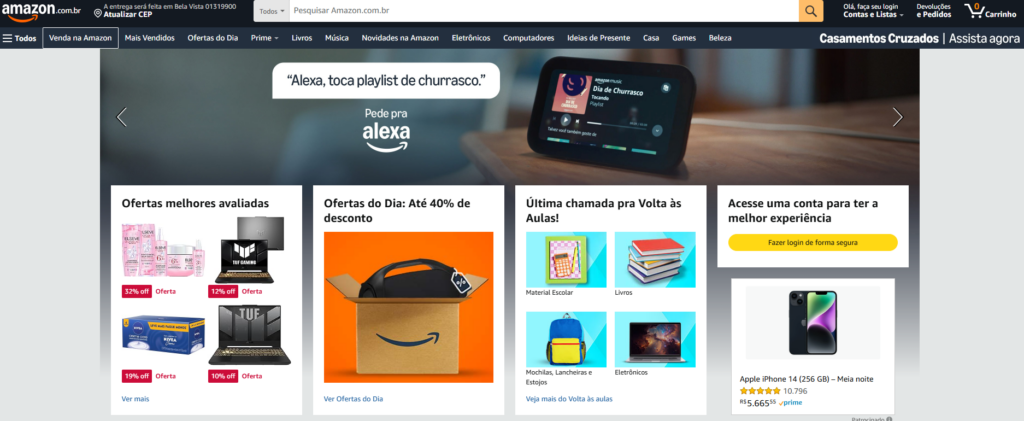This screenshot has height=421, width=1024.
Task: Open the Devoluções e Pedidos link
Action: click(x=934, y=10)
